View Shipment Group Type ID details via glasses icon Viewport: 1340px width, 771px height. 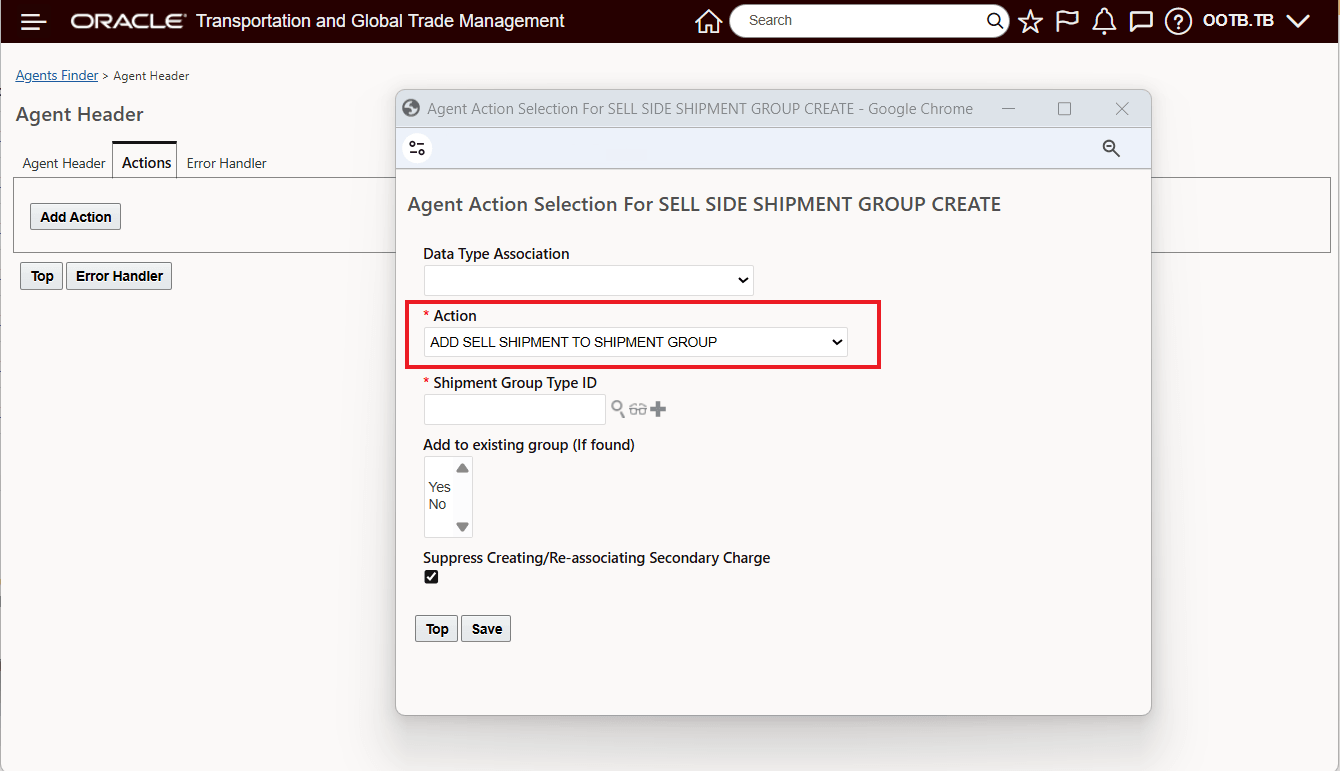point(638,409)
